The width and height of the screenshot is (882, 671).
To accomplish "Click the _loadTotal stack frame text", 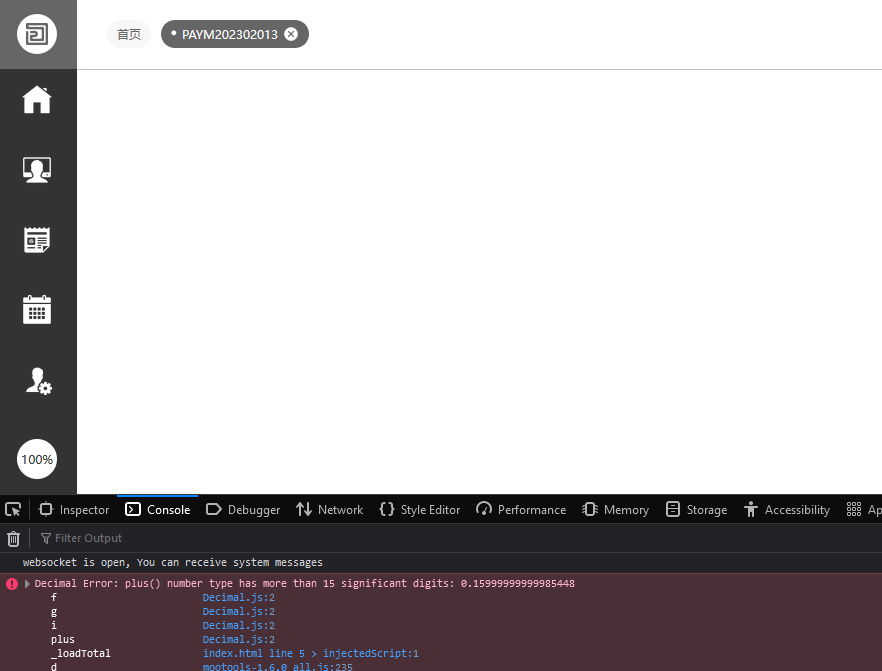I will coord(80,654).
